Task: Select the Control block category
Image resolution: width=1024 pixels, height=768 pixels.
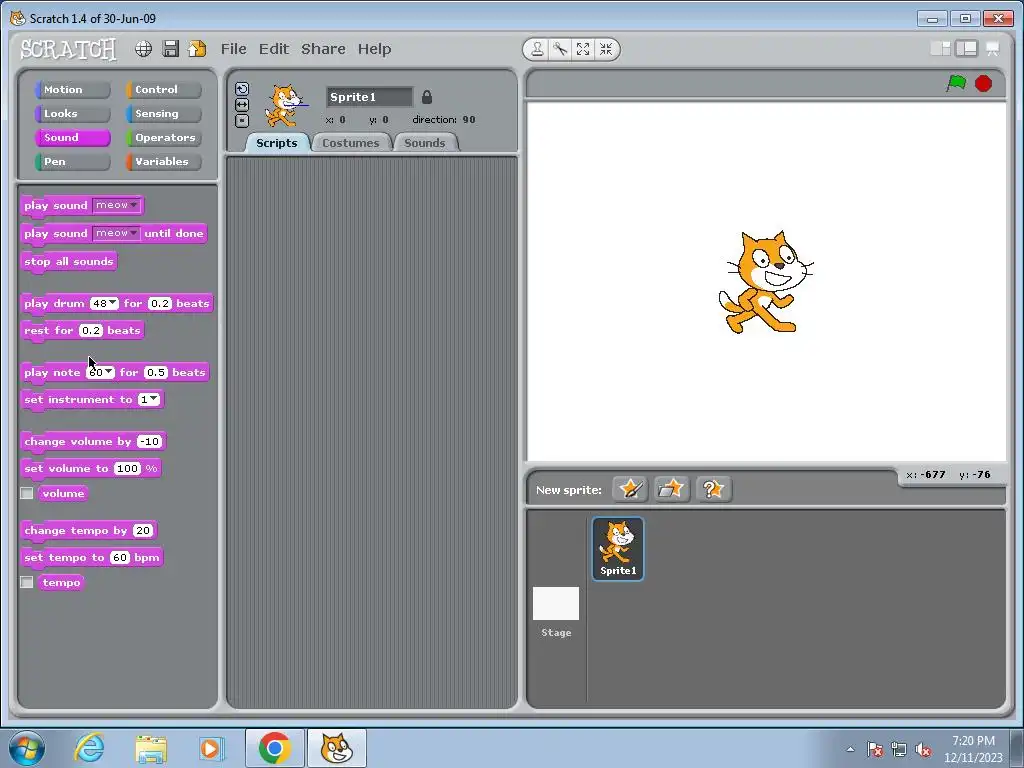Action: pyautogui.click(x=164, y=89)
